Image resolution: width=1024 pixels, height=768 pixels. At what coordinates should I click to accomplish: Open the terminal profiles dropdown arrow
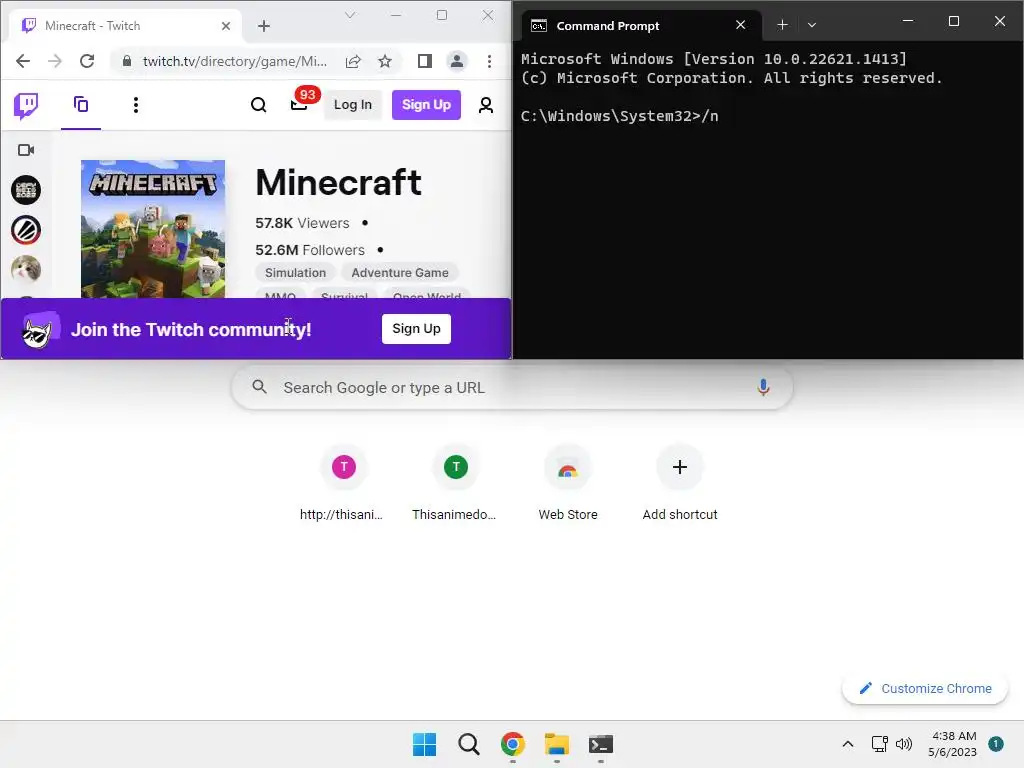pos(812,25)
